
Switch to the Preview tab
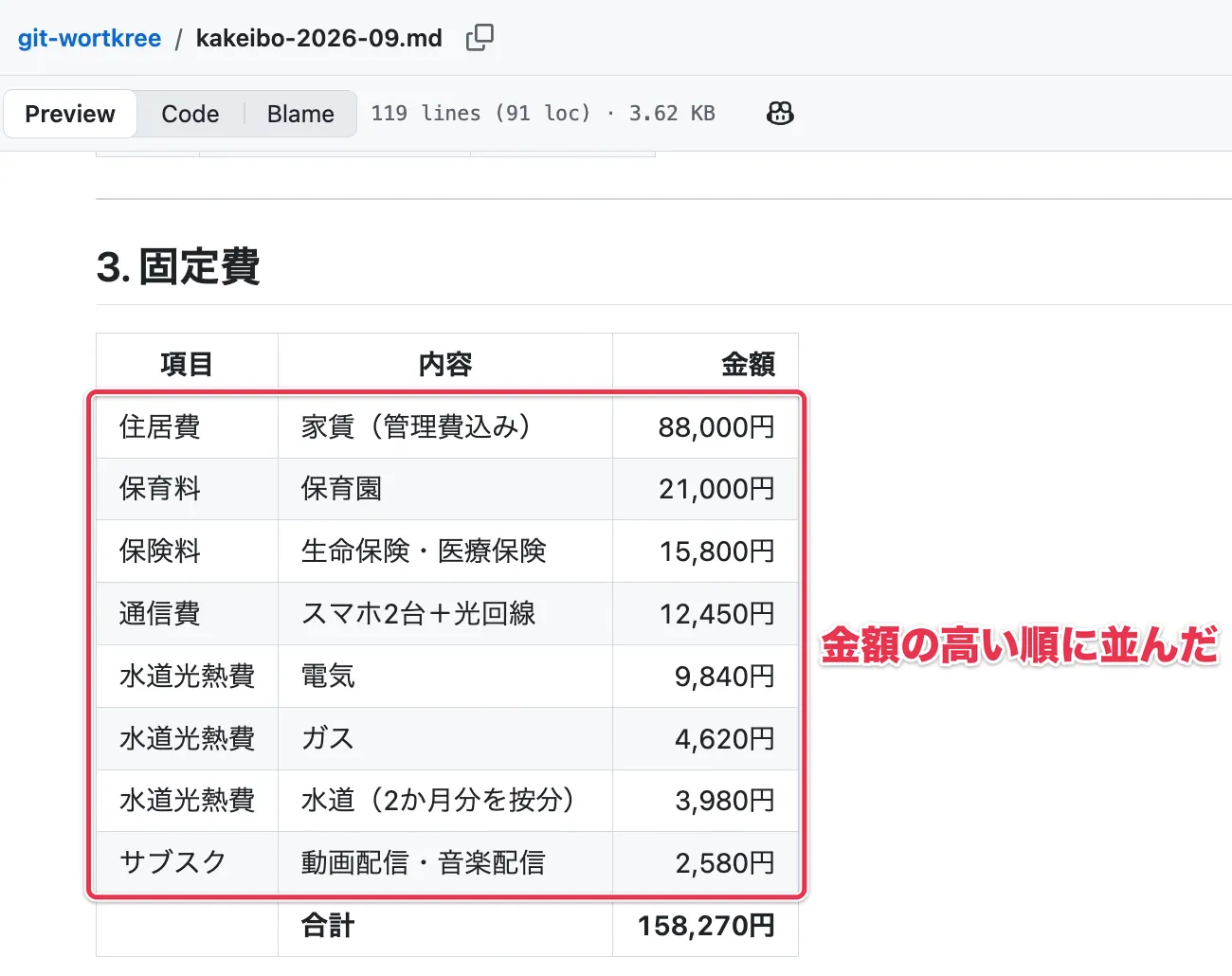coord(70,114)
